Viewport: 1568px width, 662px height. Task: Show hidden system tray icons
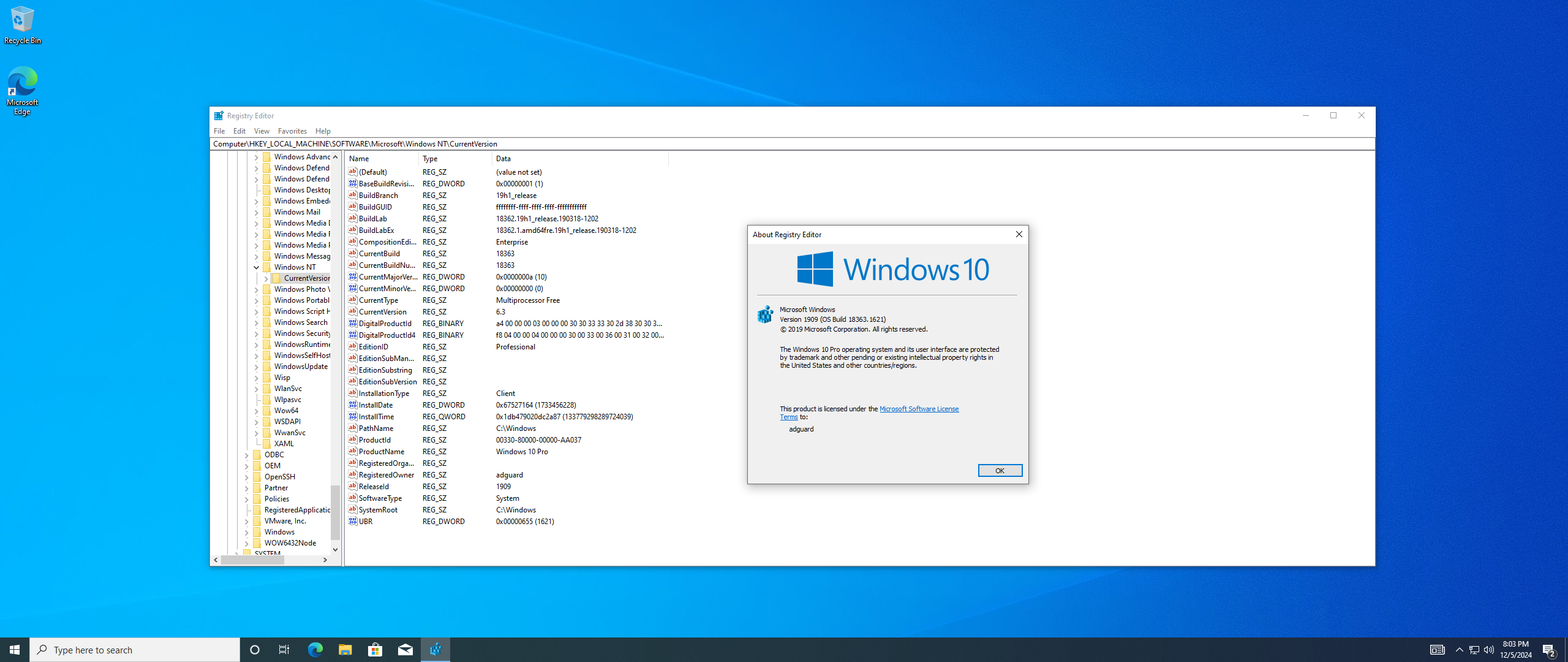(1459, 650)
